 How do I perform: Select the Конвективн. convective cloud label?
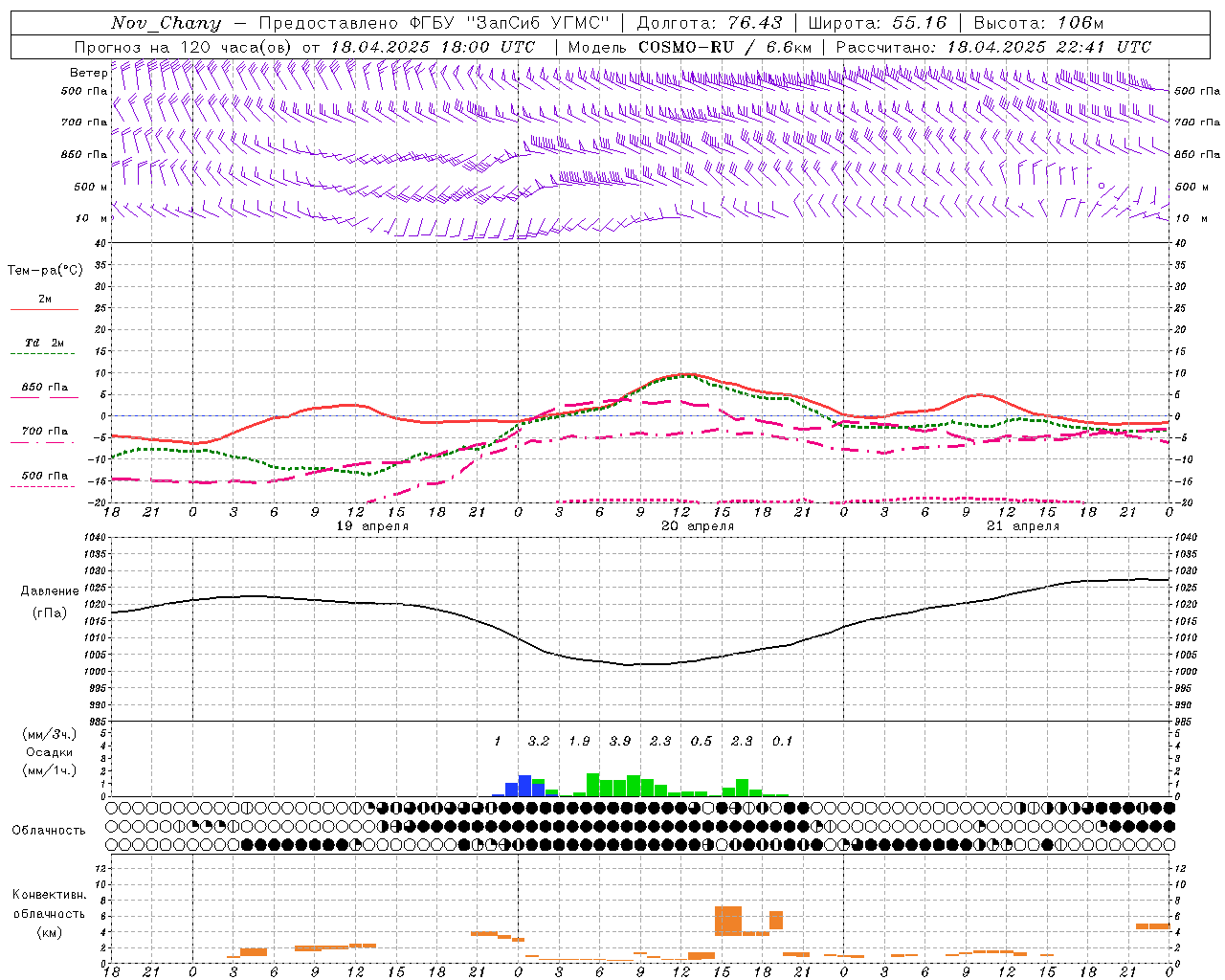pyautogui.click(x=49, y=895)
